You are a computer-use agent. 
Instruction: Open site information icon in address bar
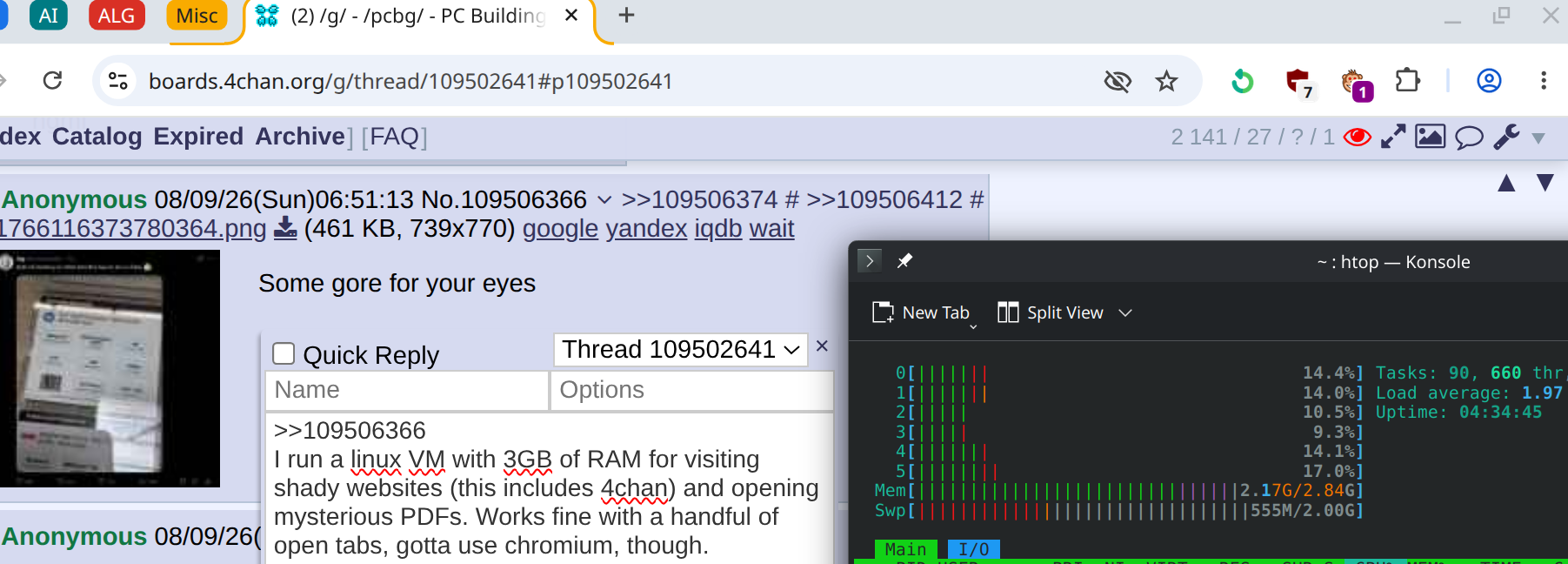click(x=117, y=81)
